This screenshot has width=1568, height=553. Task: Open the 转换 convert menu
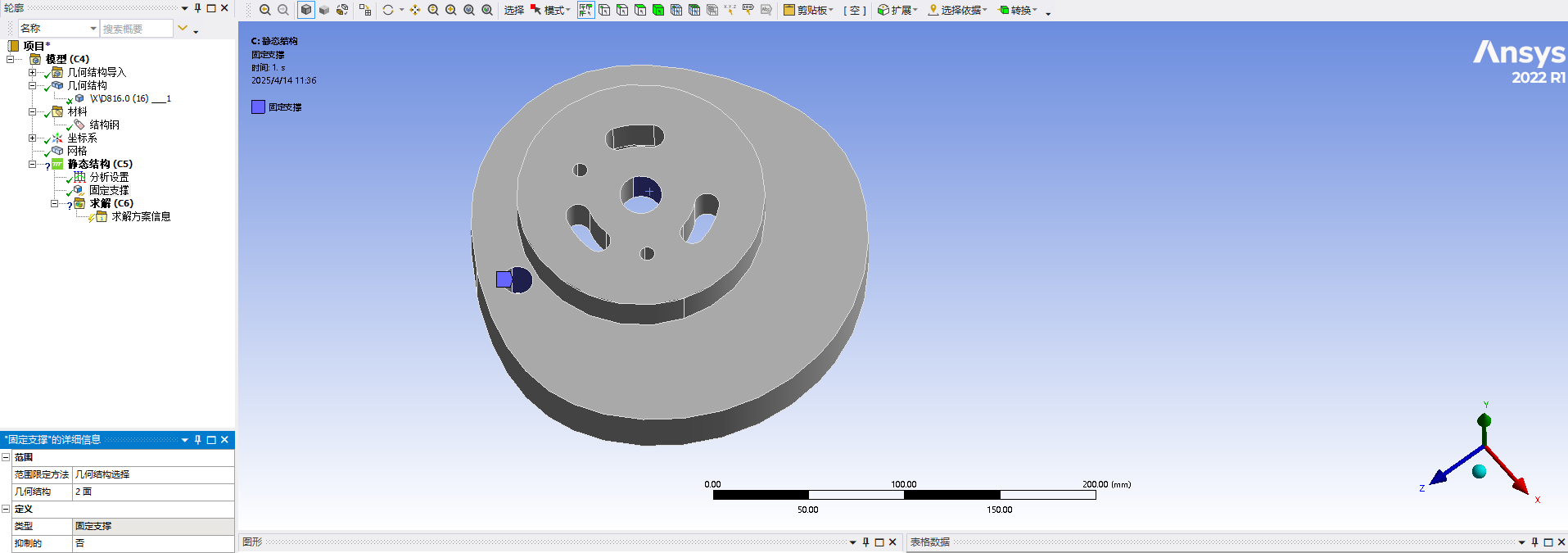[x=1018, y=10]
